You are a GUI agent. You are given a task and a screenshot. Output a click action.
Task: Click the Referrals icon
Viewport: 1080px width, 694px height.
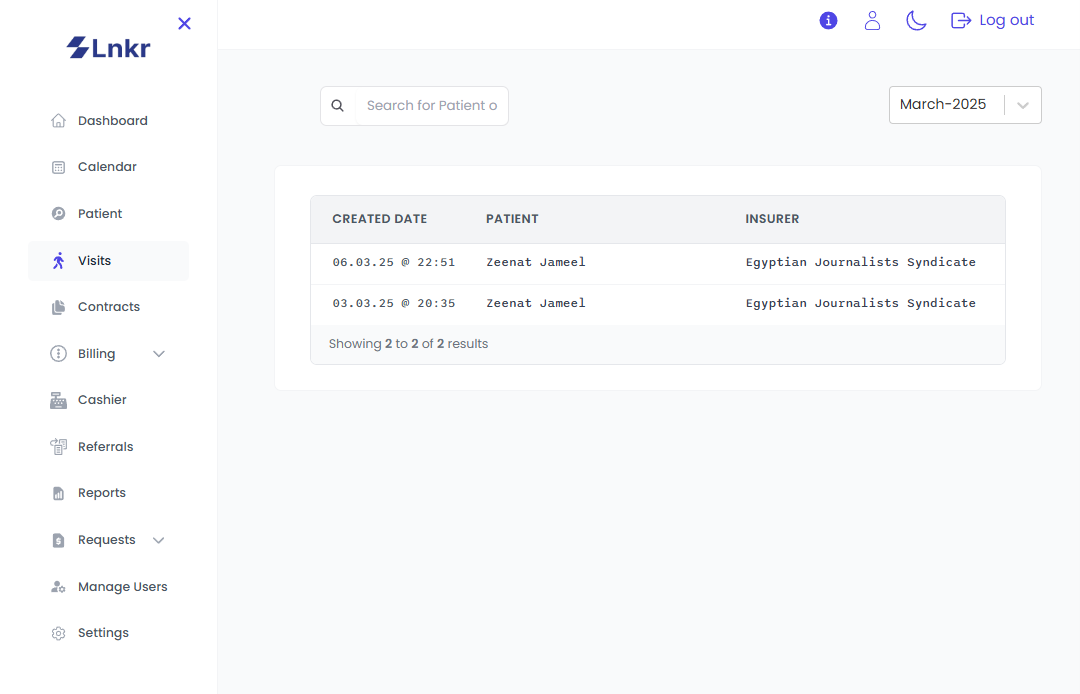click(x=59, y=447)
